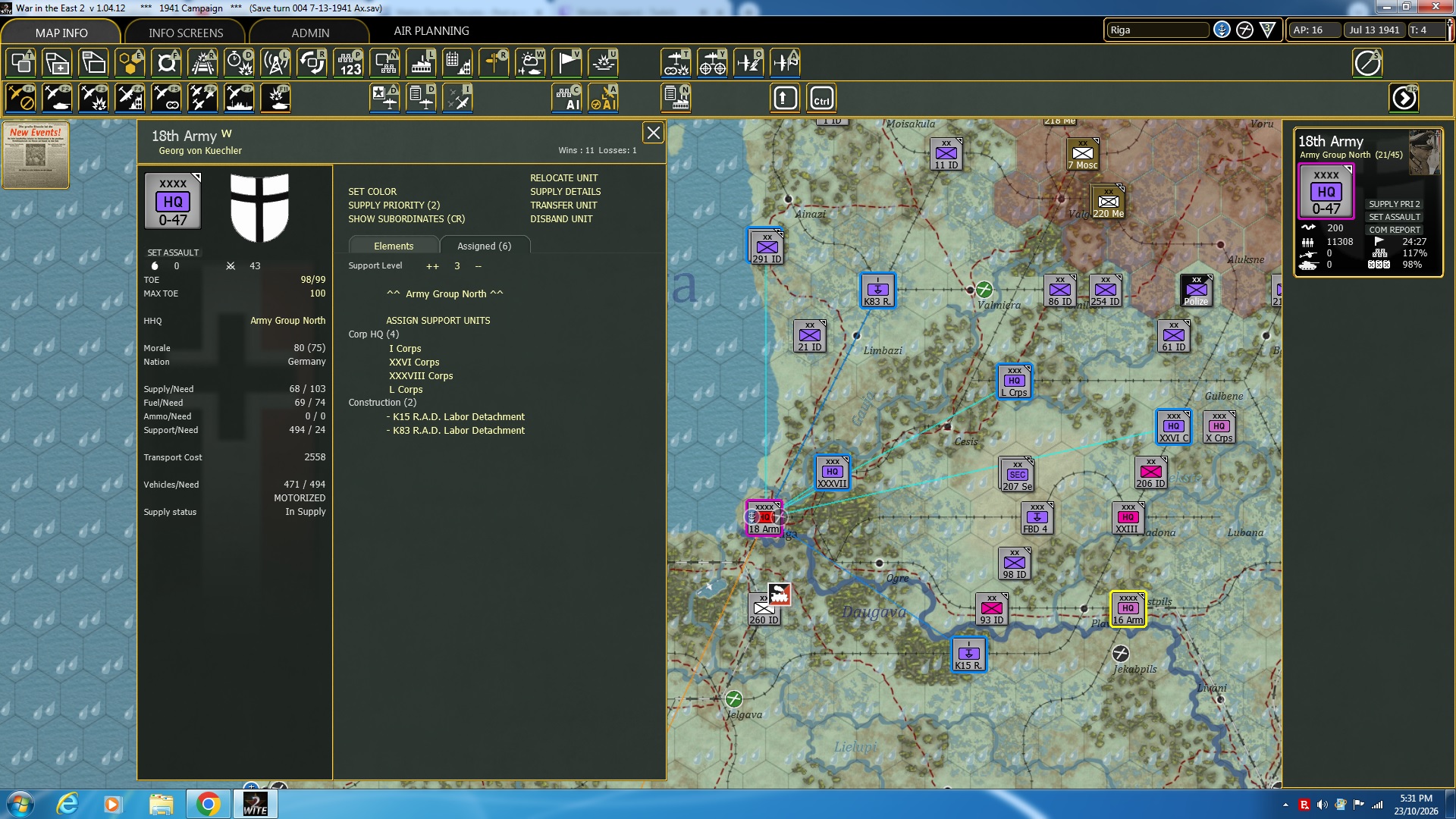The height and width of the screenshot is (819, 1456).
Task: Click the signpost R toolbar icon
Action: (494, 63)
